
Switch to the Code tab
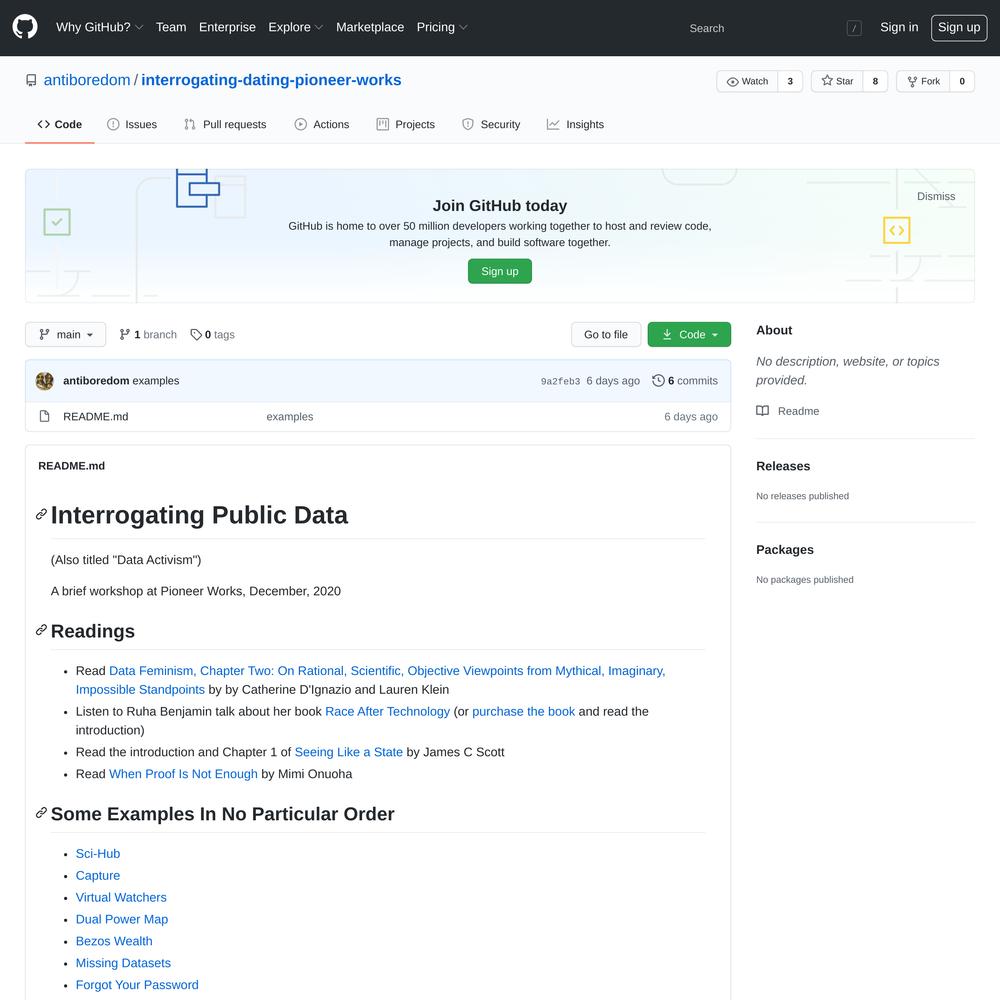pyautogui.click(x=60, y=124)
